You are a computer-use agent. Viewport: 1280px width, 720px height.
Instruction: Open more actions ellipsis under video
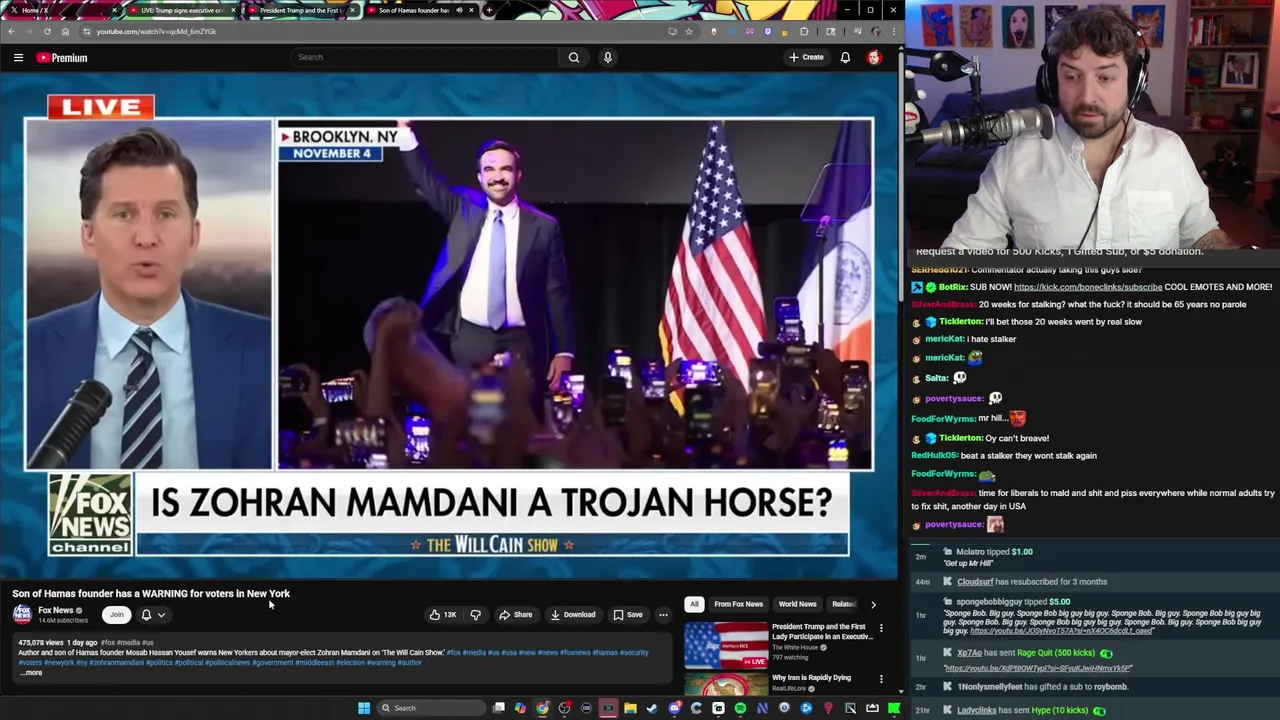pos(663,615)
